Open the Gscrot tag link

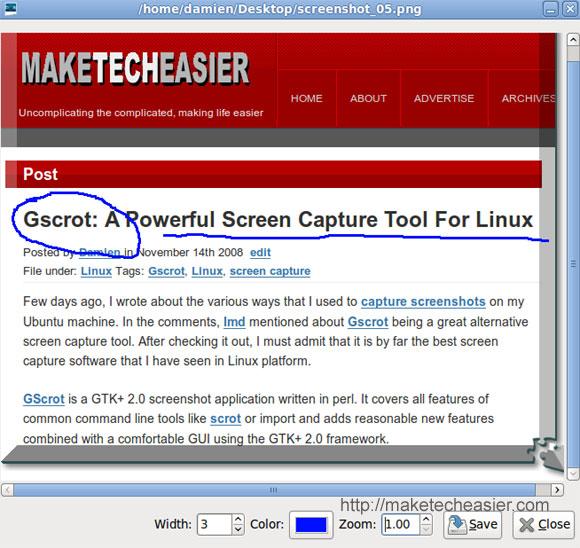pos(166,271)
